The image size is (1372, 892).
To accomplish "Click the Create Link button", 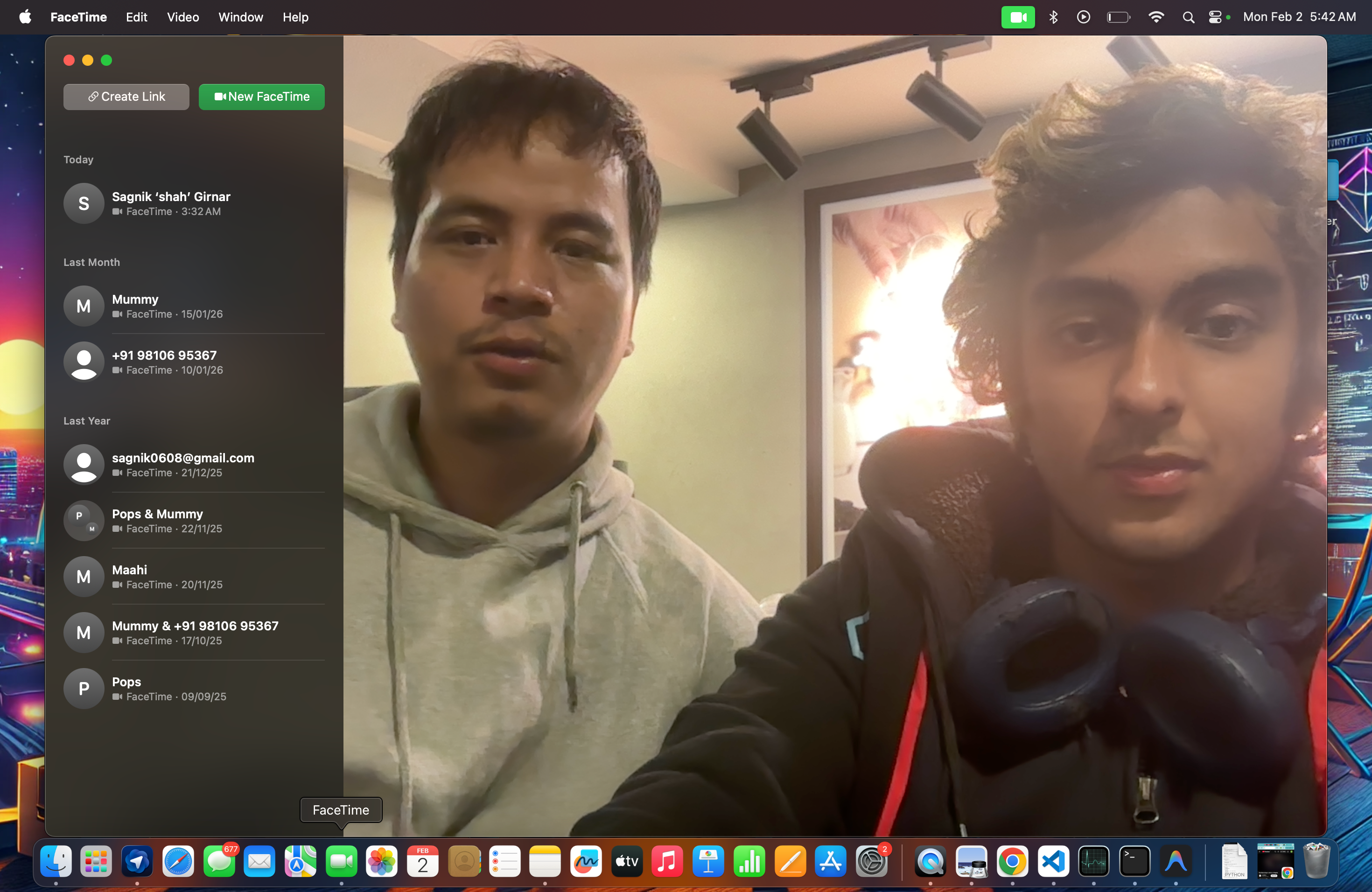I will pyautogui.click(x=126, y=97).
